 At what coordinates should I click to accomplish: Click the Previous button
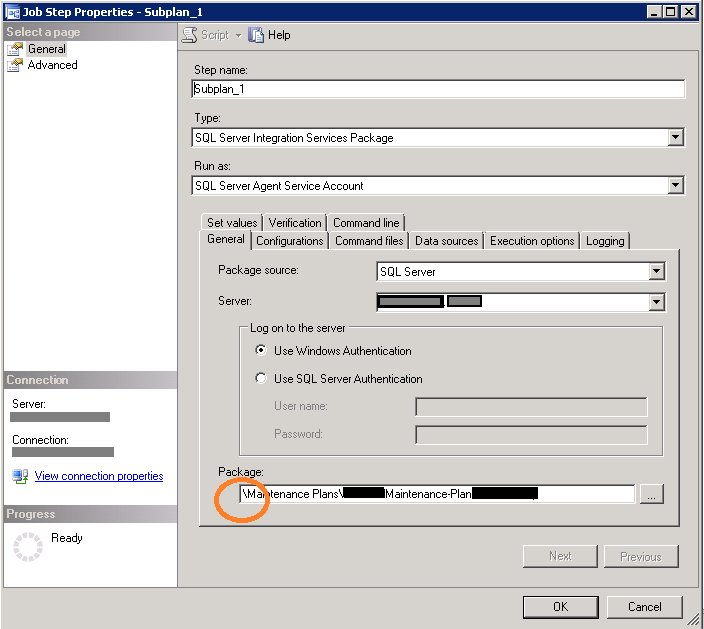[641, 556]
